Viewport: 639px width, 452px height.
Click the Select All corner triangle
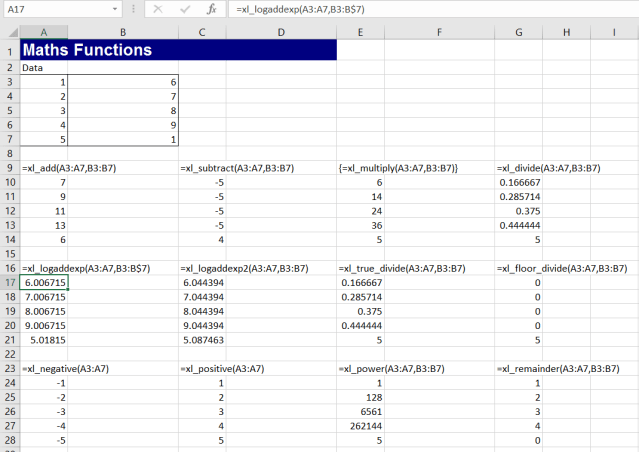click(9, 32)
